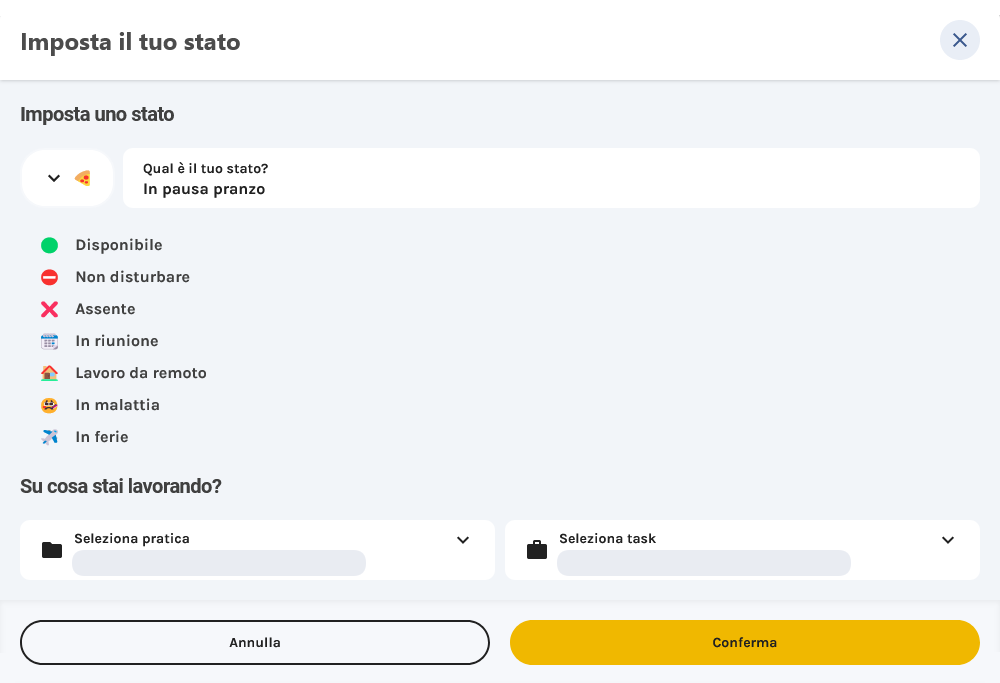Click the green Disponibile status icon

coord(49,245)
